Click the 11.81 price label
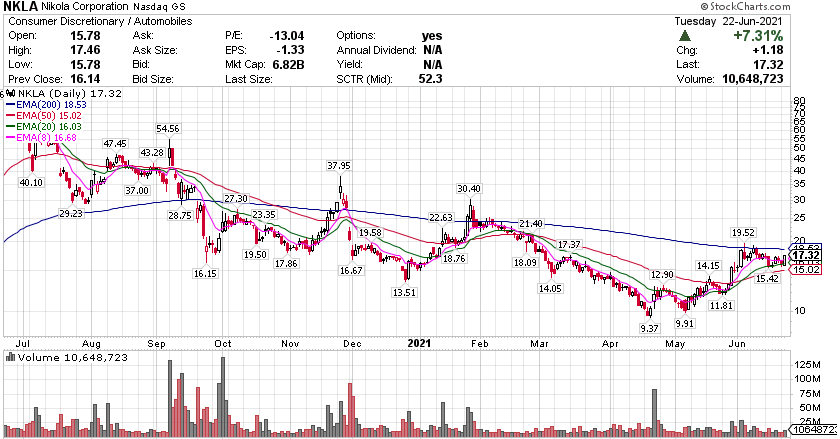 (721, 306)
